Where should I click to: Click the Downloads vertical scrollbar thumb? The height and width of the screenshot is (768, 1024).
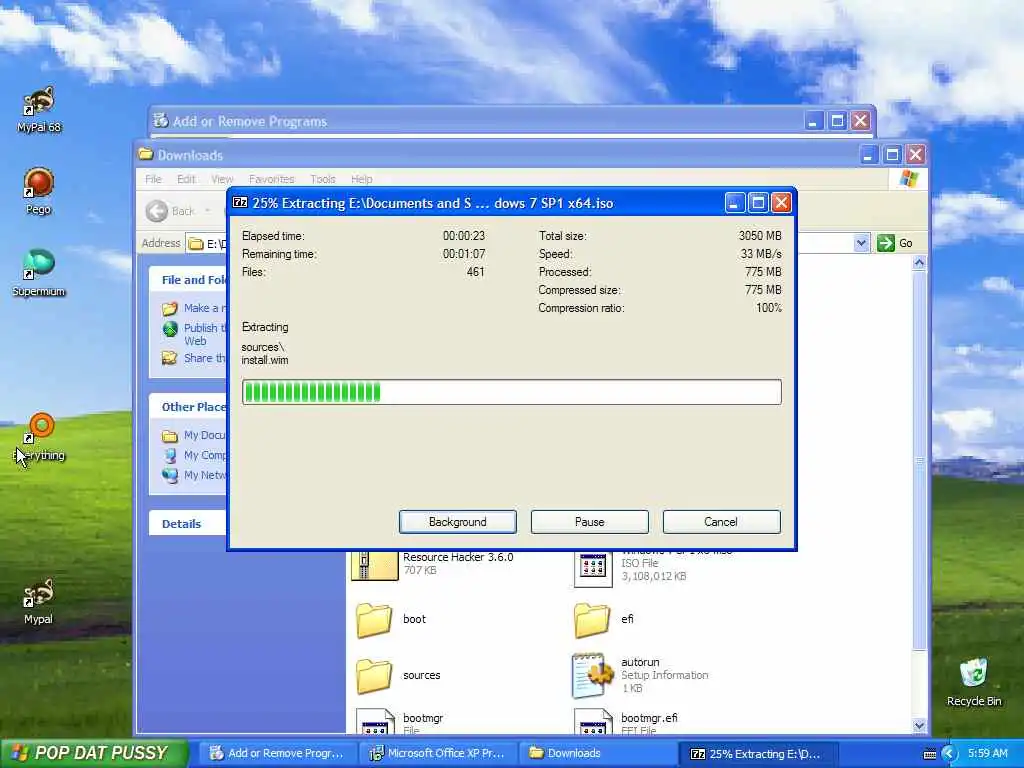pos(919,460)
